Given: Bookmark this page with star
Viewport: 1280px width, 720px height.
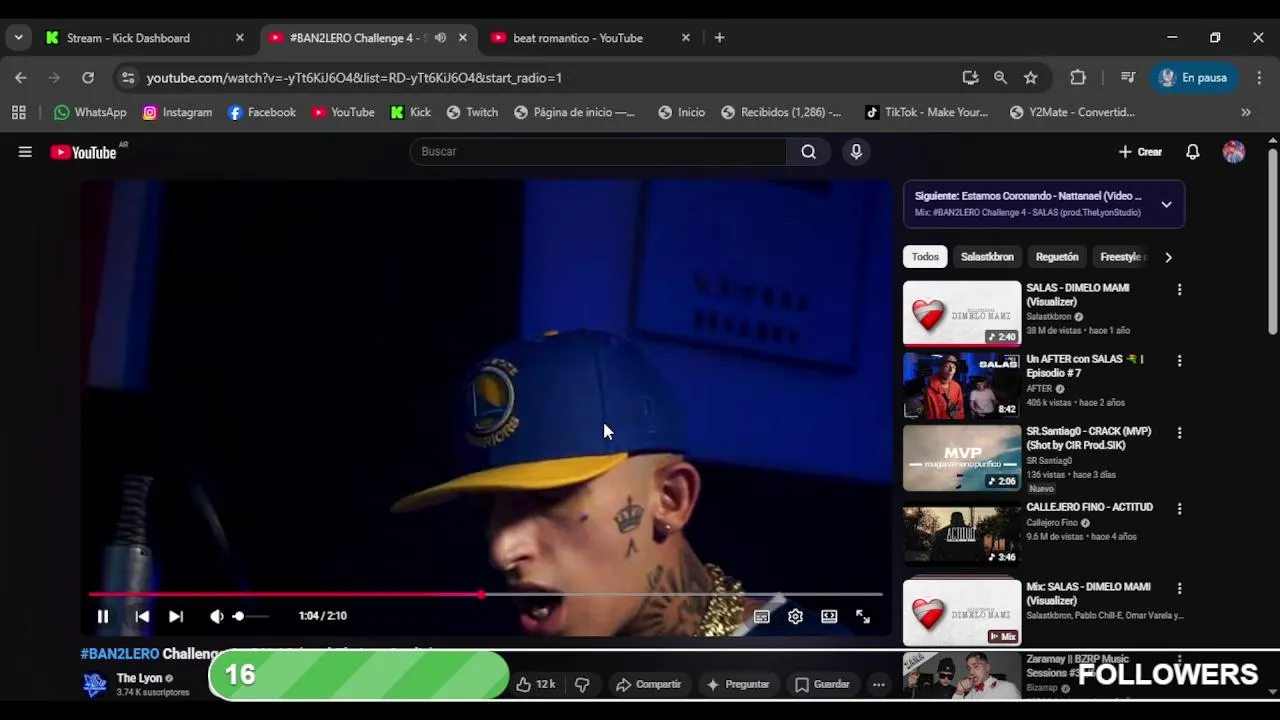Looking at the screenshot, I should coord(1031,77).
